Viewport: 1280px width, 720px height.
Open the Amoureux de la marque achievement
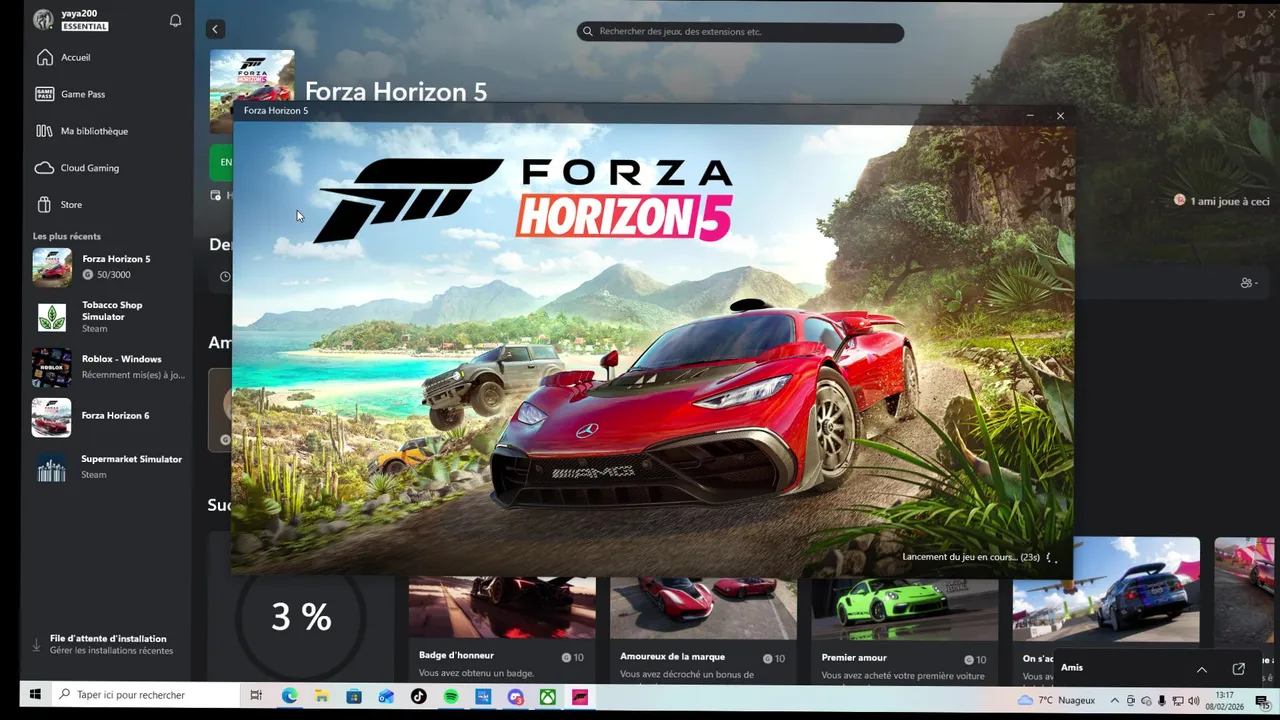pyautogui.click(x=703, y=628)
